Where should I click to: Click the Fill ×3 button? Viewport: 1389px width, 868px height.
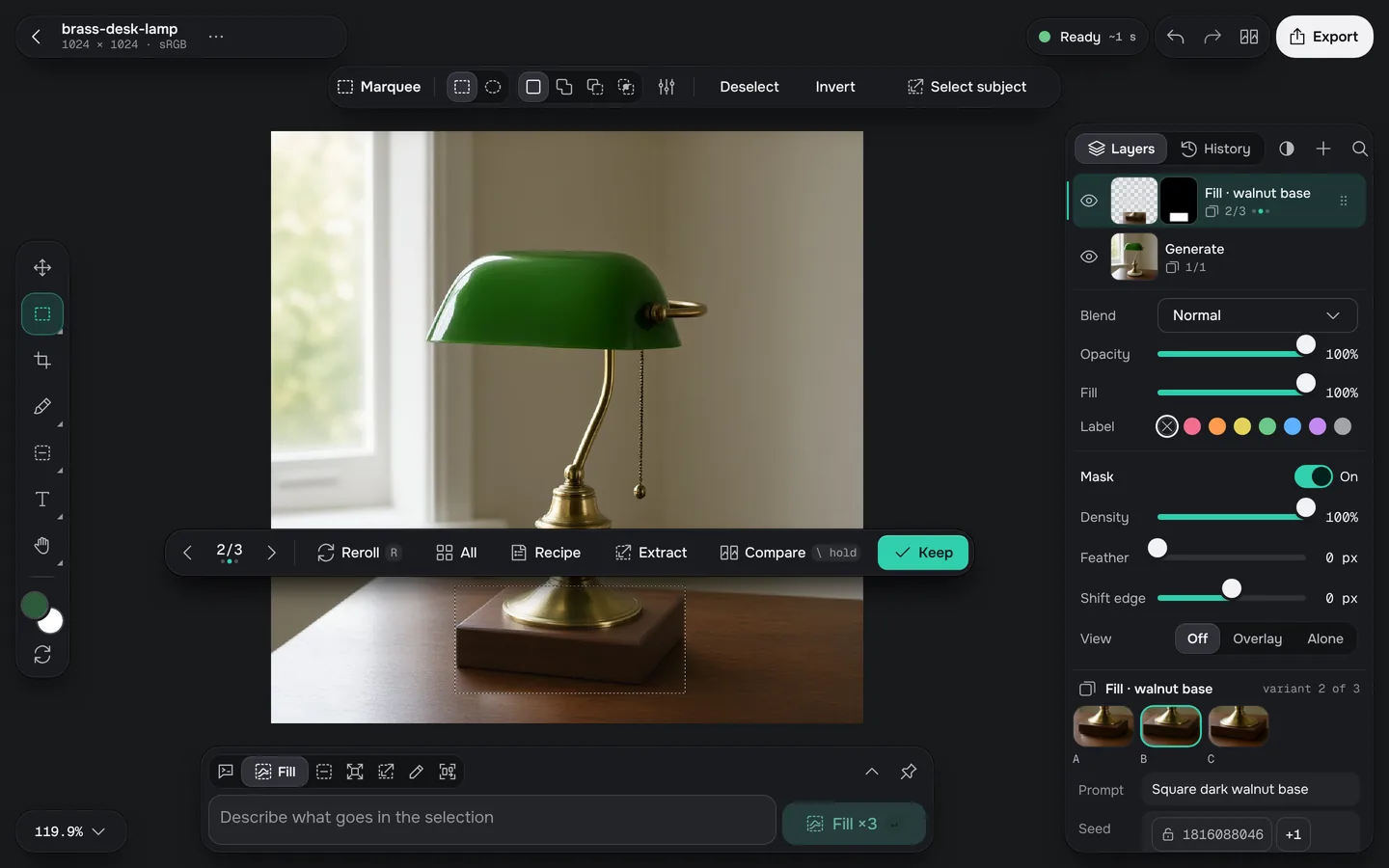click(854, 824)
